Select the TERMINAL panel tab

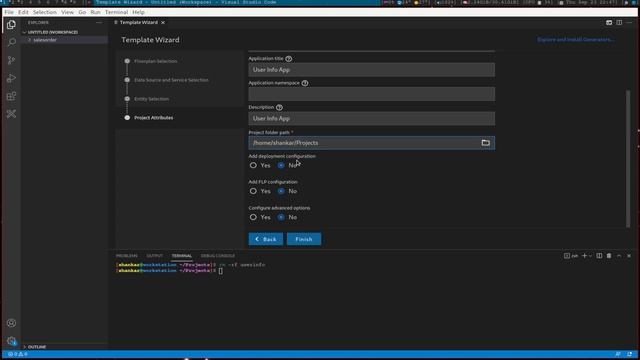coord(182,256)
